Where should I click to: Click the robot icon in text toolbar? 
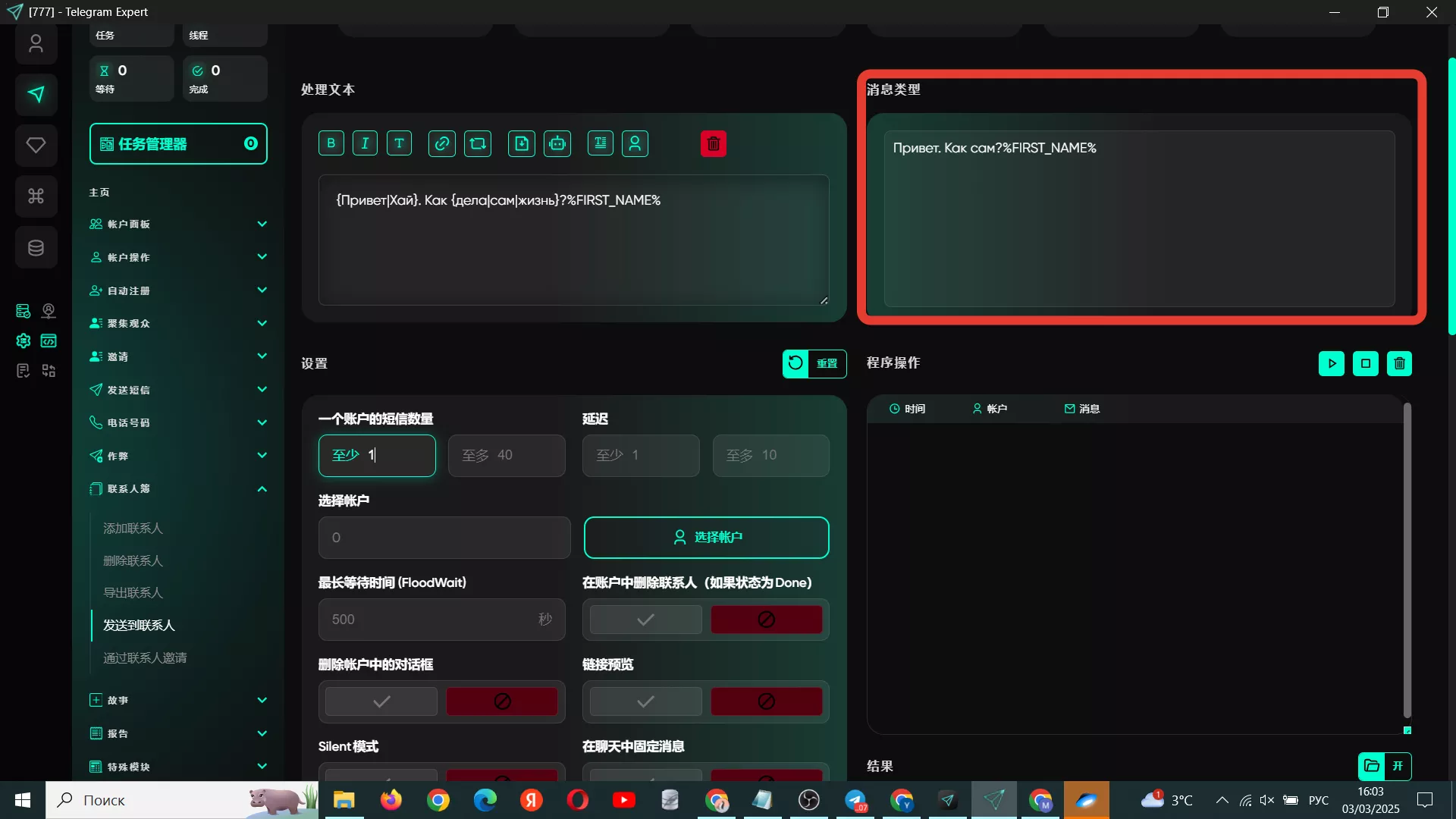tap(557, 143)
